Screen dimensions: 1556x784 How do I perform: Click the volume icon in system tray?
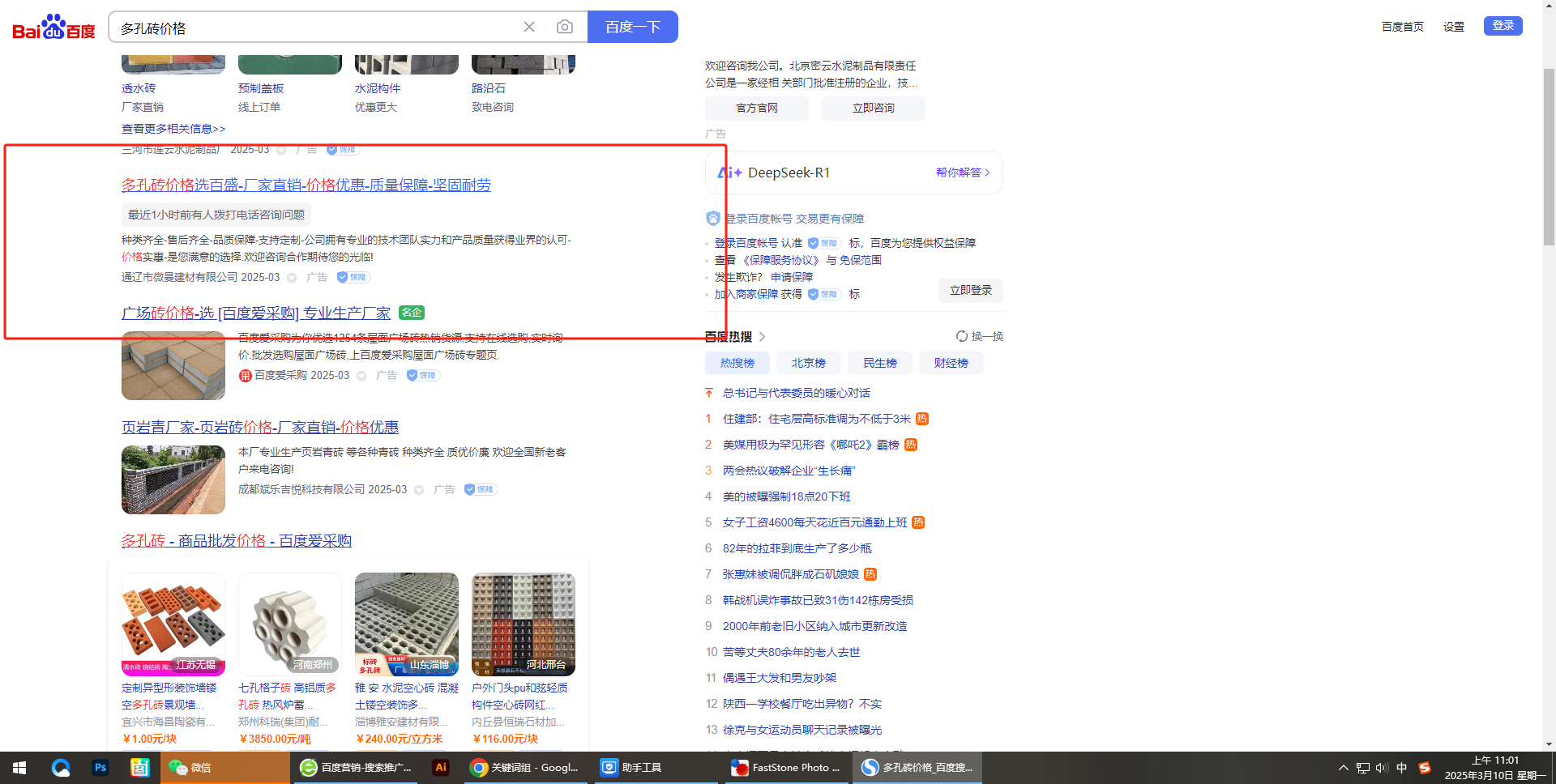point(1381,768)
